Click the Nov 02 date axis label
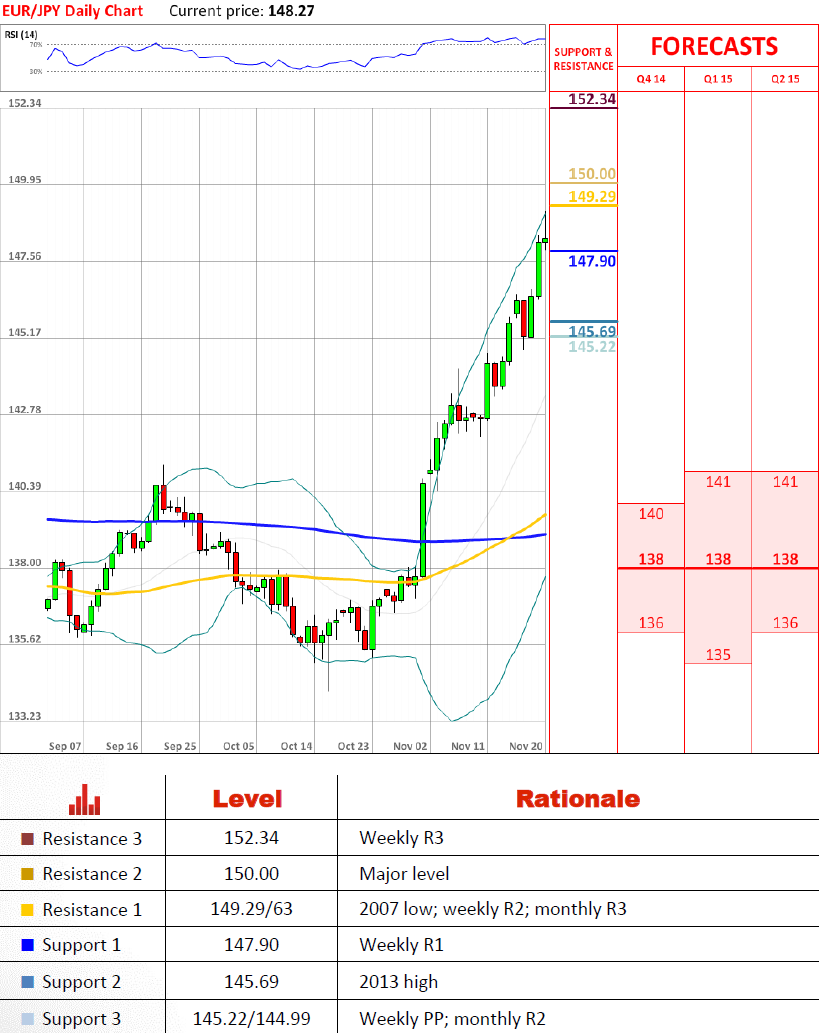Image resolution: width=819 pixels, height=1033 pixels. coord(410,746)
